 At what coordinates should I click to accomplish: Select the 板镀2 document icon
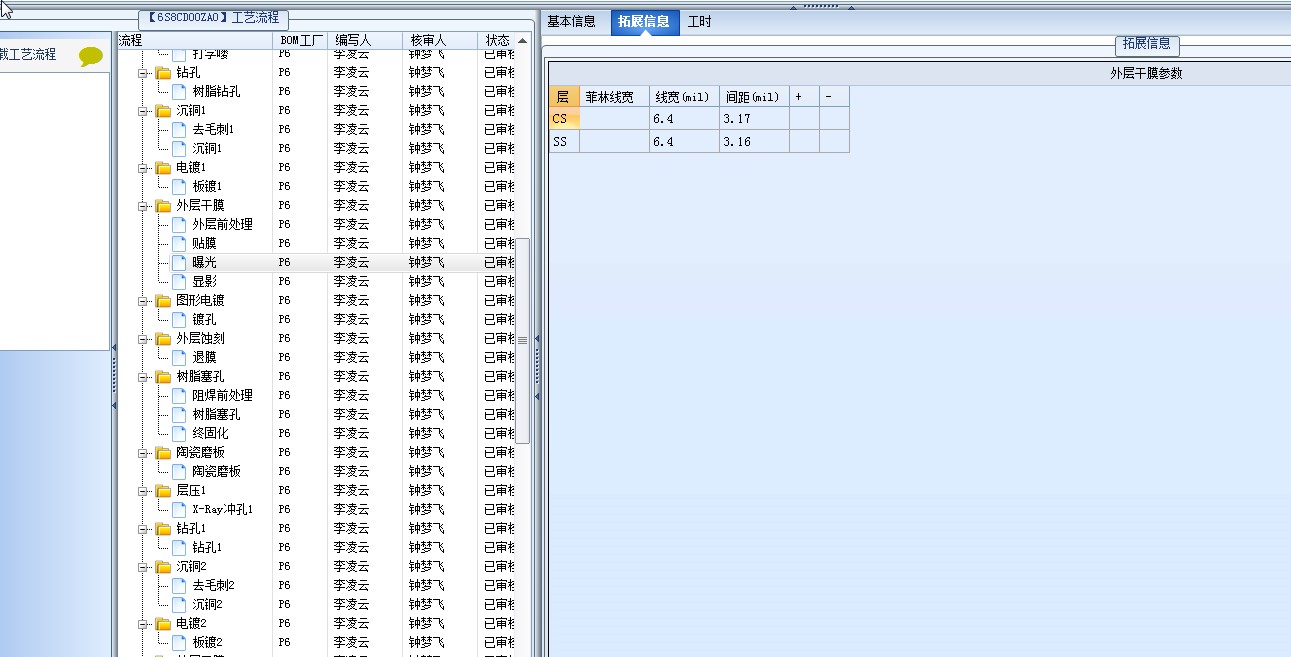click(179, 643)
